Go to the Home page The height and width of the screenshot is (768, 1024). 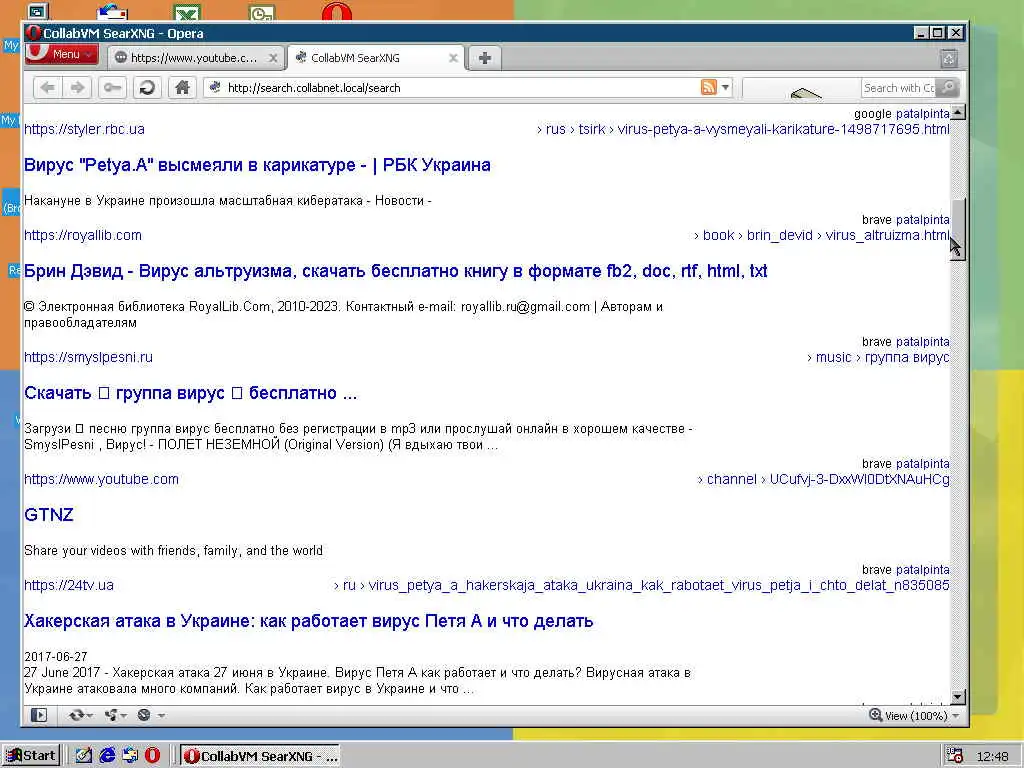[182, 88]
